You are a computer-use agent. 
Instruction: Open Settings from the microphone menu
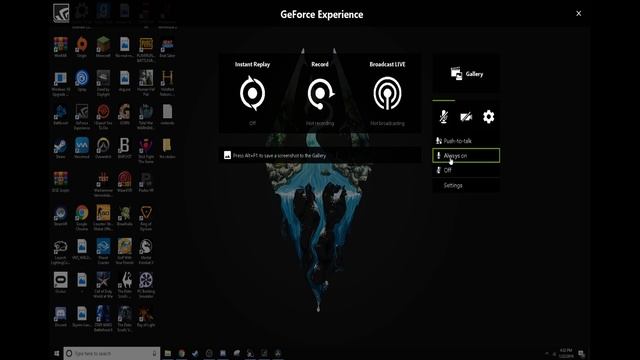click(x=466, y=185)
